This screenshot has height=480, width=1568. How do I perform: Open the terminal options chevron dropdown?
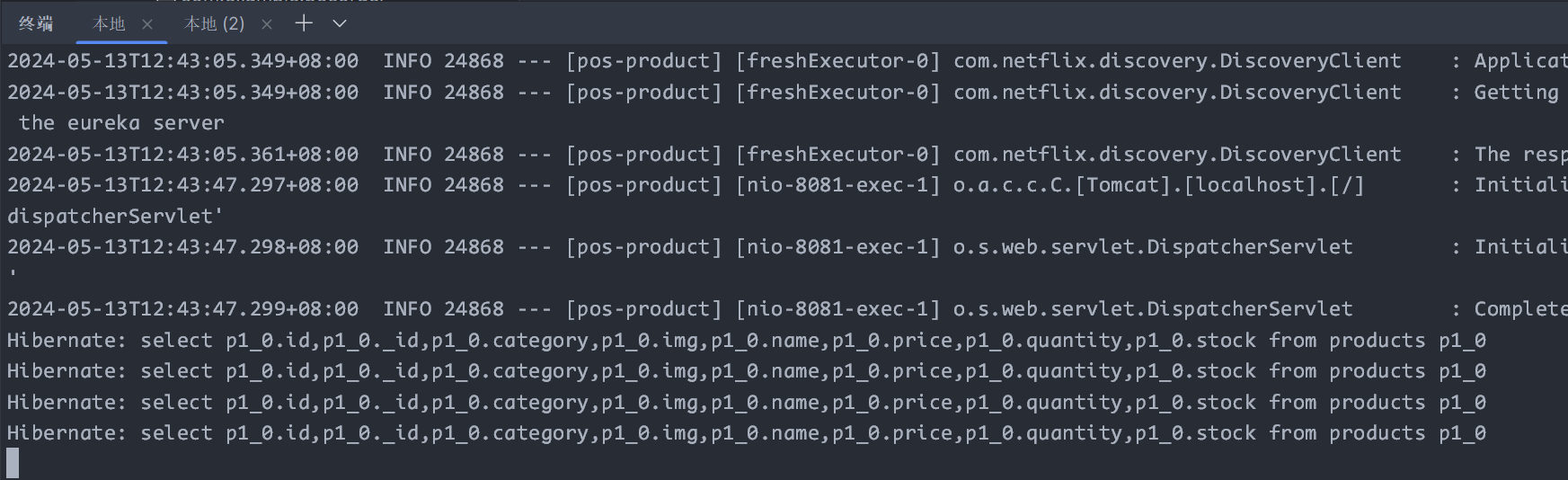point(340,23)
